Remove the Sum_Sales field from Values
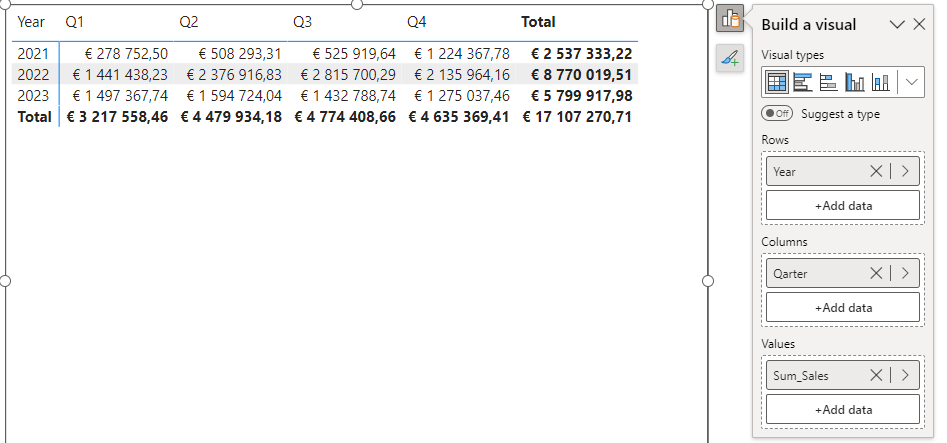This screenshot has height=443, width=947. click(x=876, y=376)
